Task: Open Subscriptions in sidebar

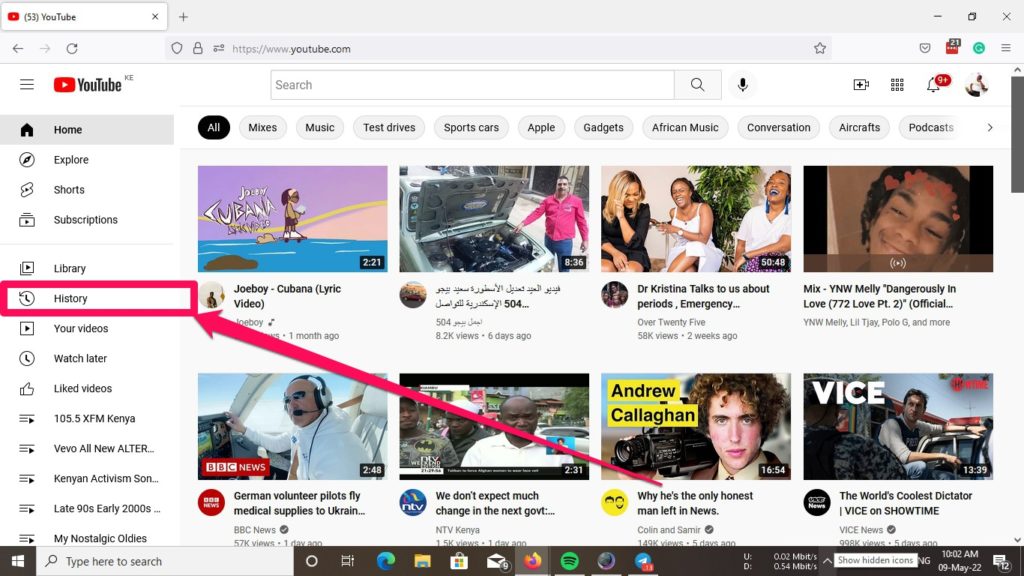Action: click(87, 220)
